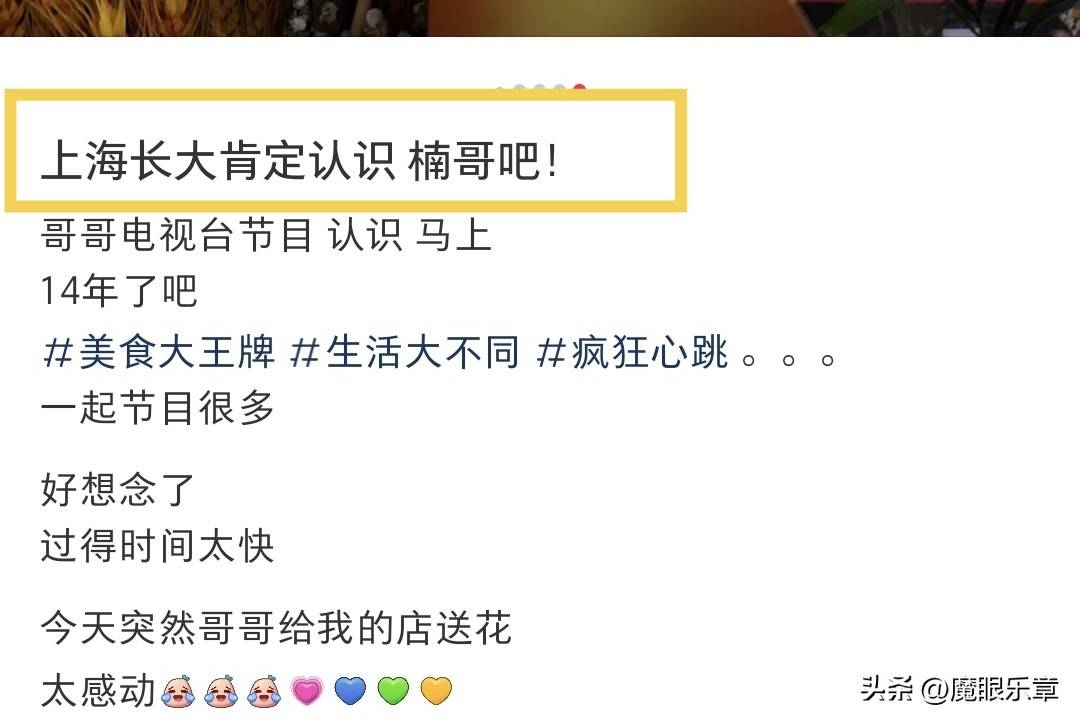
Task: Click the blue heart emoji
Action: point(350,691)
